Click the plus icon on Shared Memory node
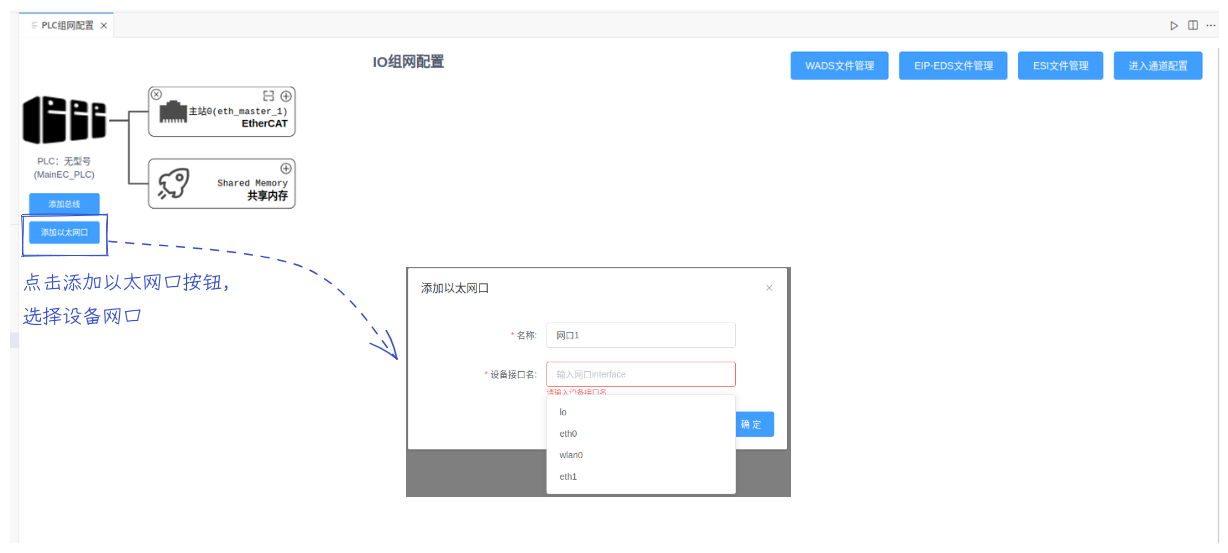1228x553 pixels. tap(286, 168)
